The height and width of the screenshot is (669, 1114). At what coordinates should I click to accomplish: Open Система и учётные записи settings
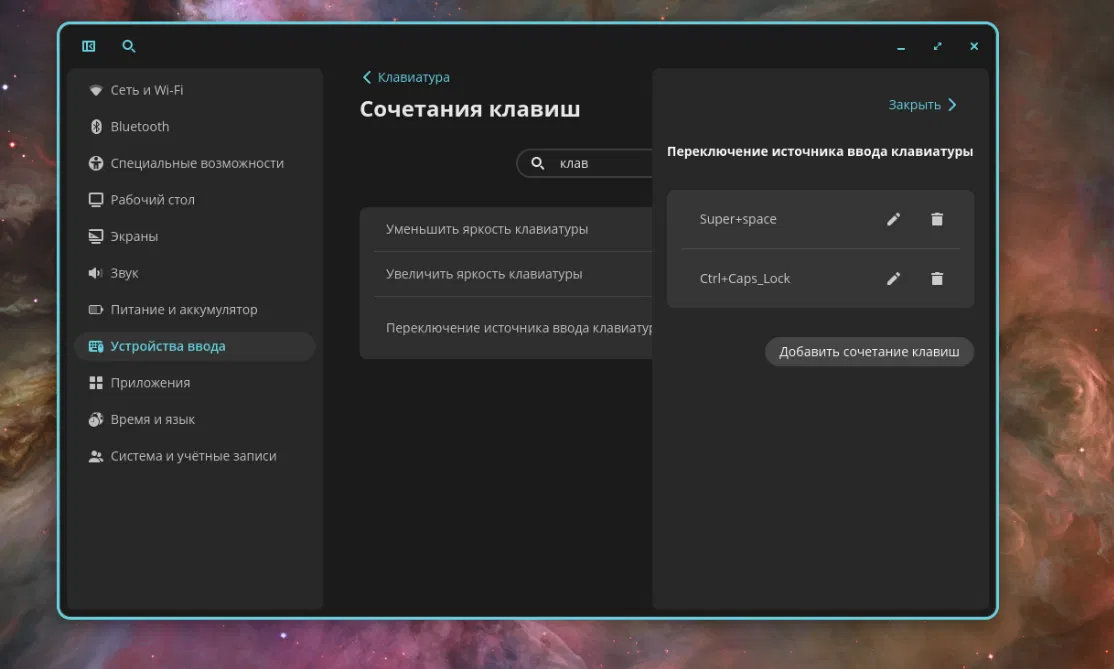pos(195,456)
